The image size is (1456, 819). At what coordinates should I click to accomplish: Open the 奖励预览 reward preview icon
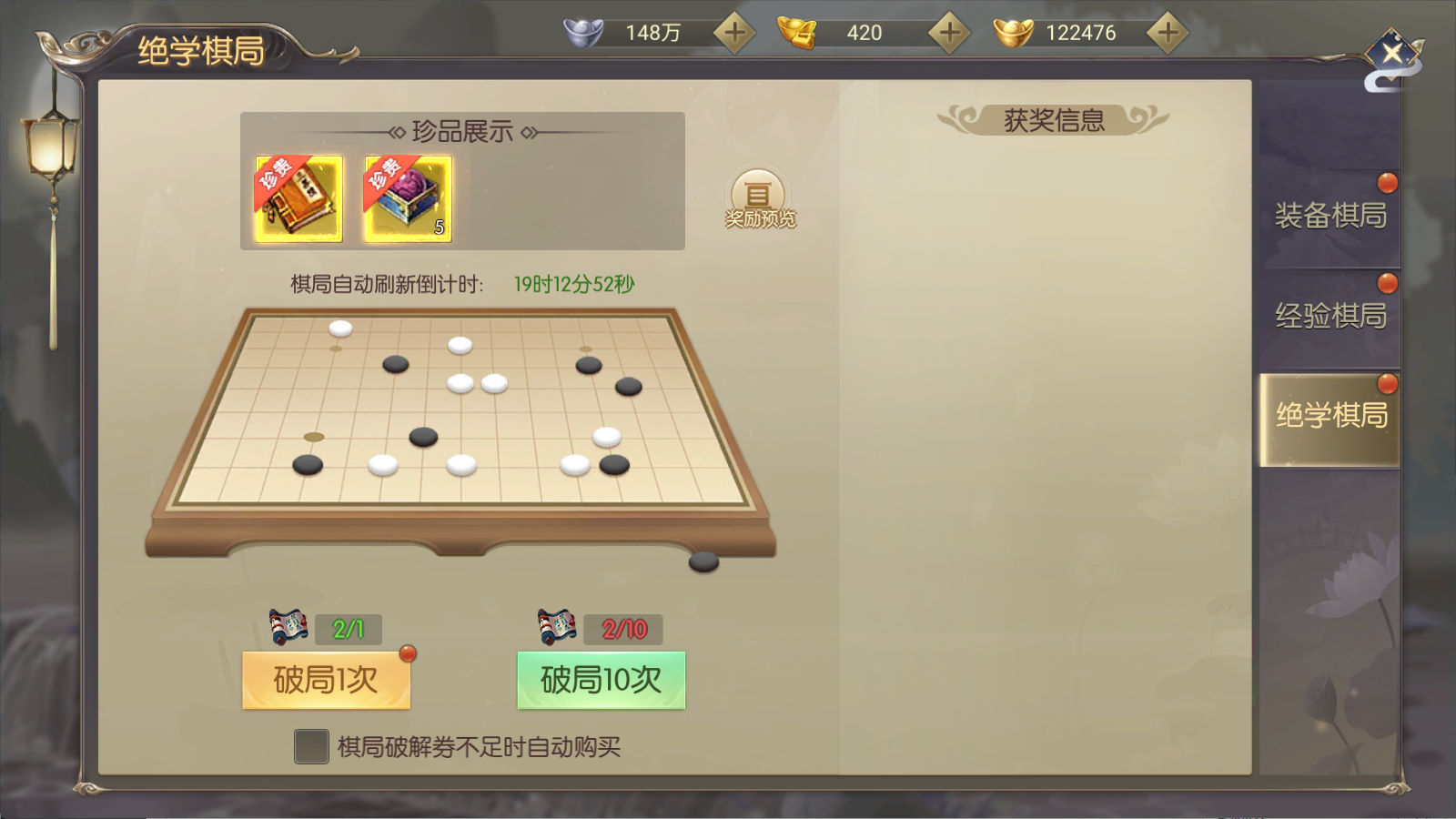[759, 198]
